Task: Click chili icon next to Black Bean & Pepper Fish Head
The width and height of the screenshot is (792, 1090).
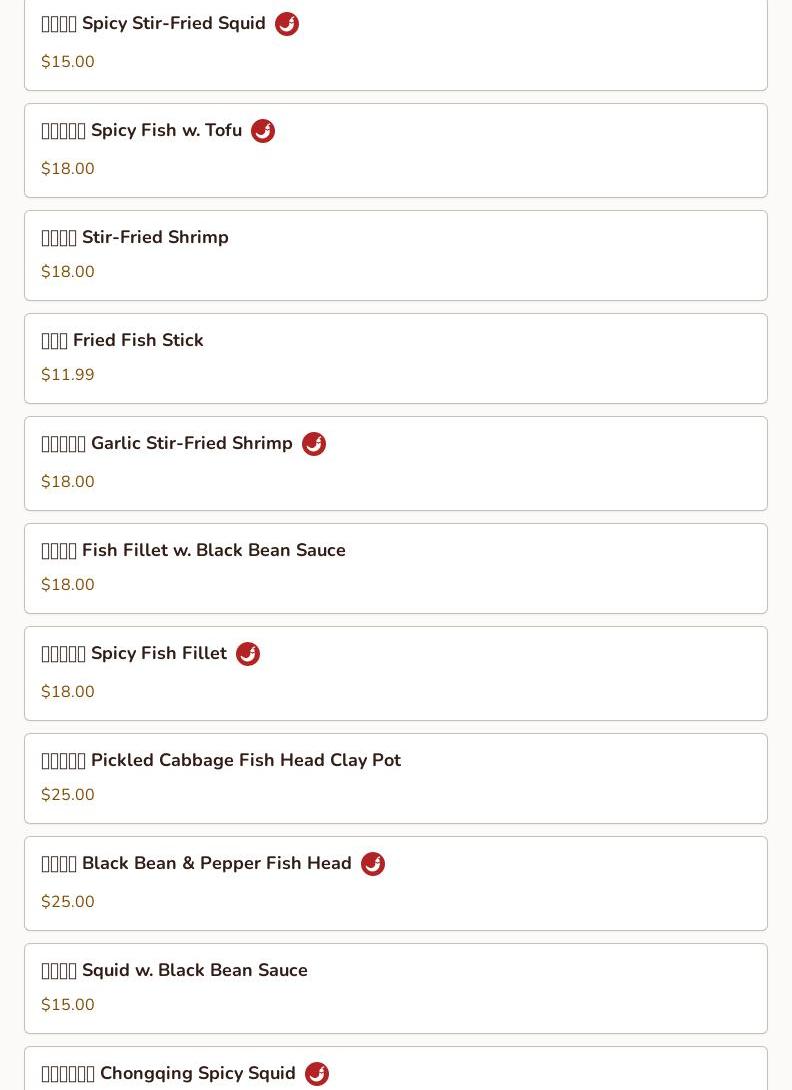Action: tap(373, 864)
